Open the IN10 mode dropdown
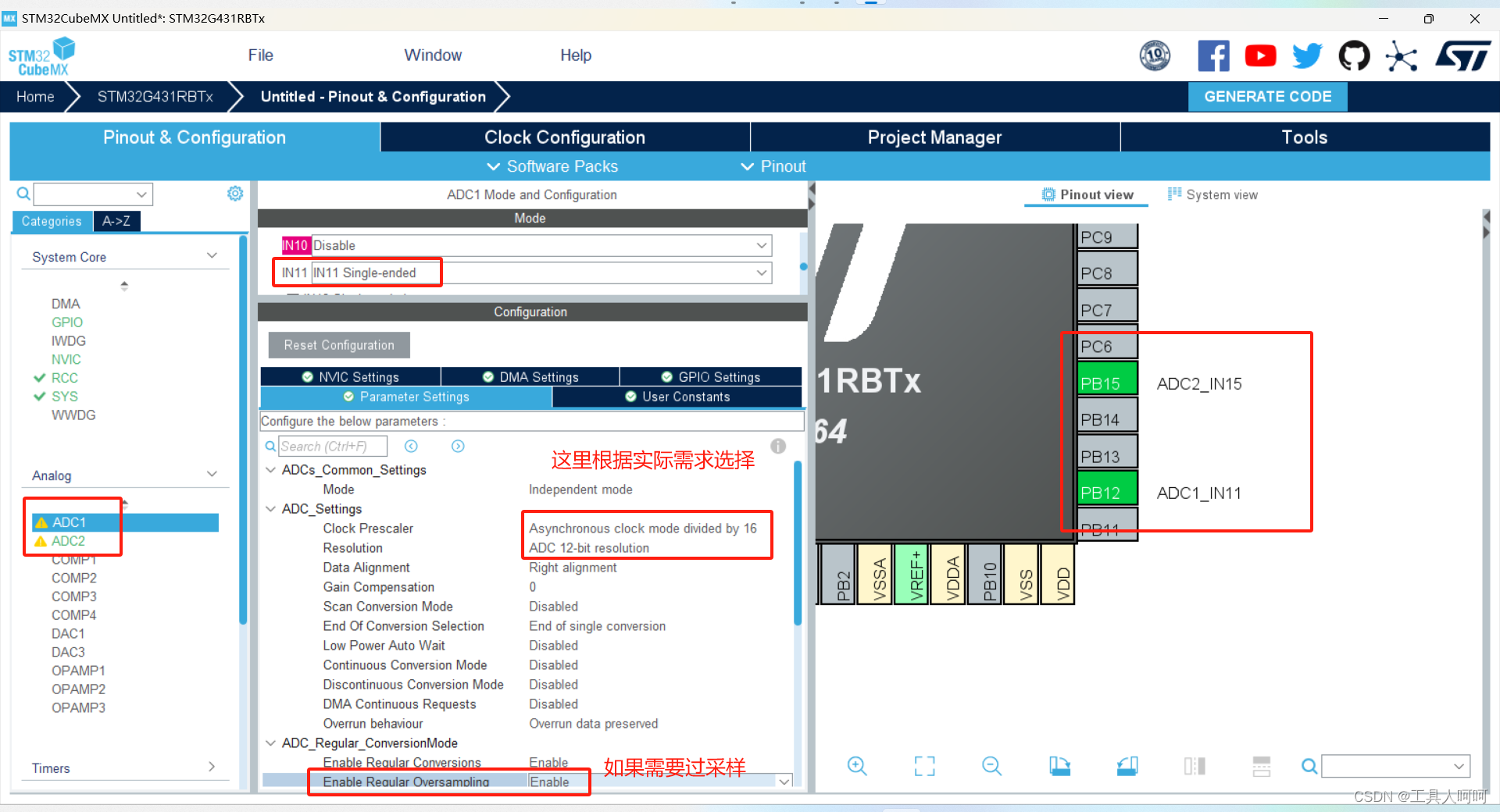This screenshot has height=812, width=1500. (x=541, y=245)
